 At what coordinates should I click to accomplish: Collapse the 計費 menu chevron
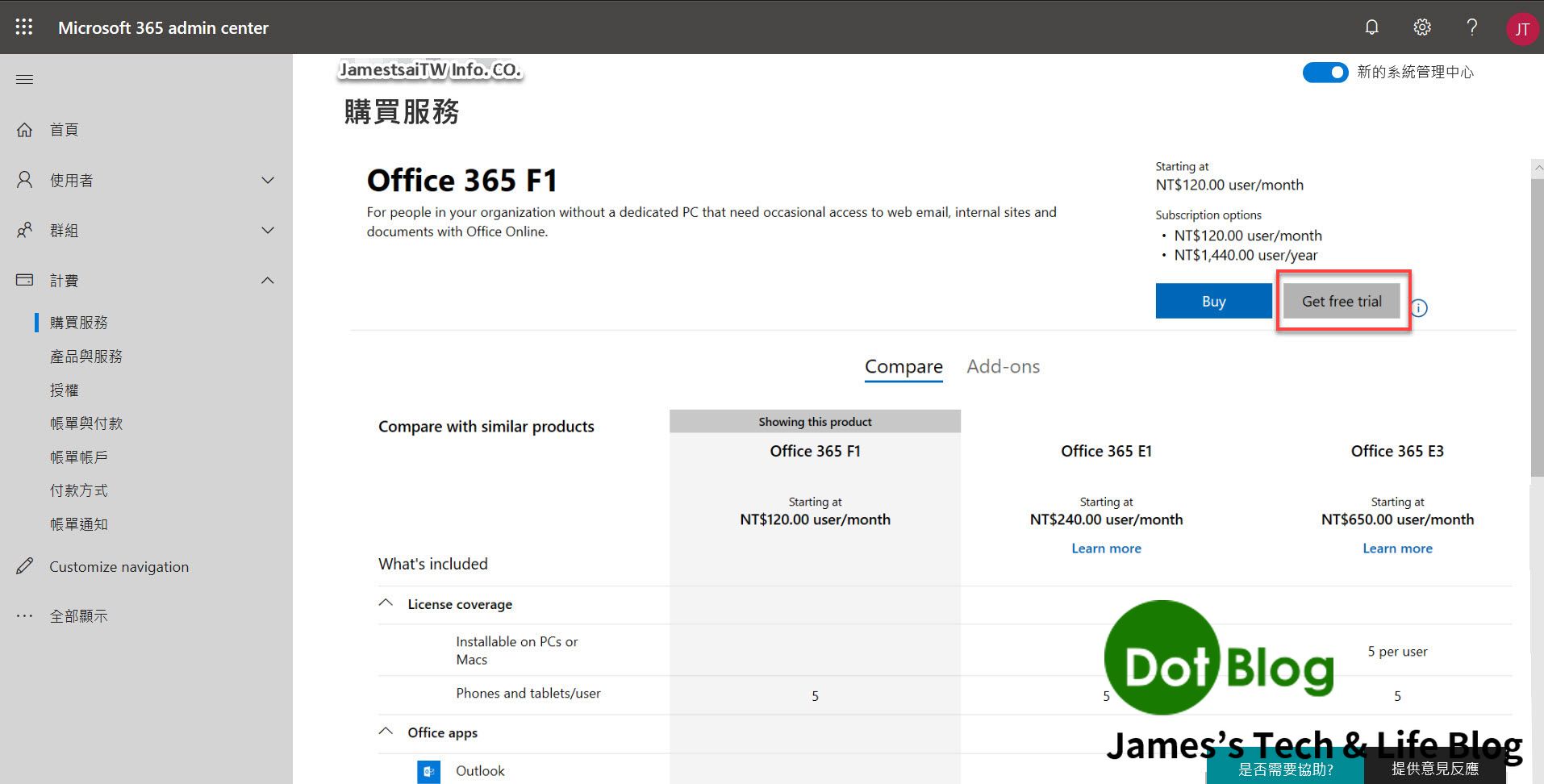tap(268, 280)
